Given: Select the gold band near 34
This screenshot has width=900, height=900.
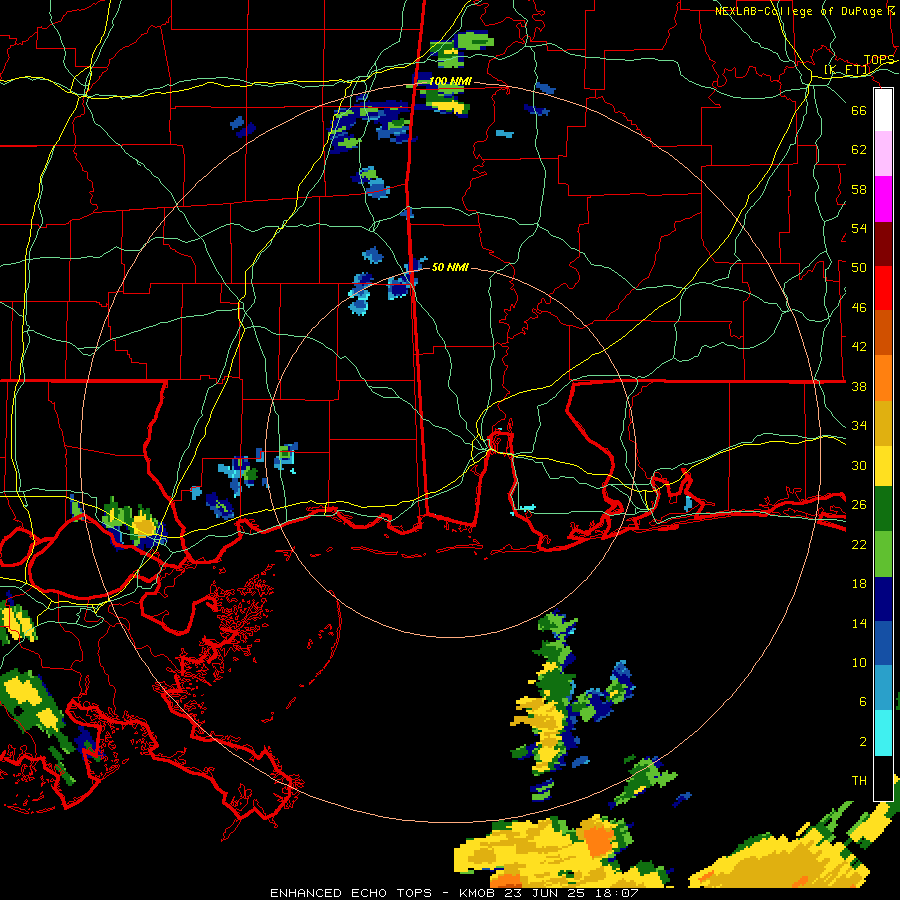Looking at the screenshot, I should 883,422.
